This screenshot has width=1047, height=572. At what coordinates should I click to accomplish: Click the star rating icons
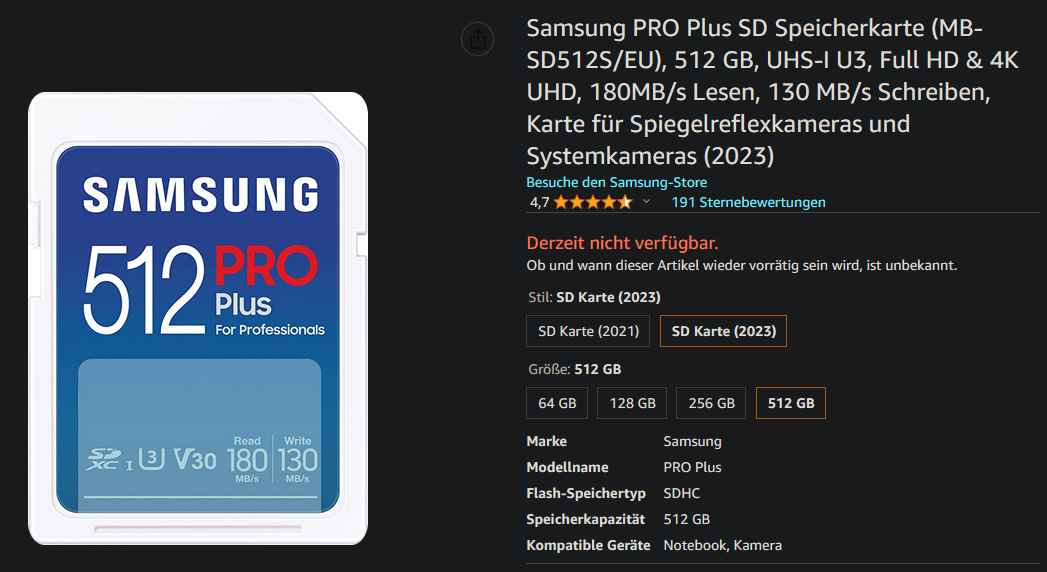[593, 202]
